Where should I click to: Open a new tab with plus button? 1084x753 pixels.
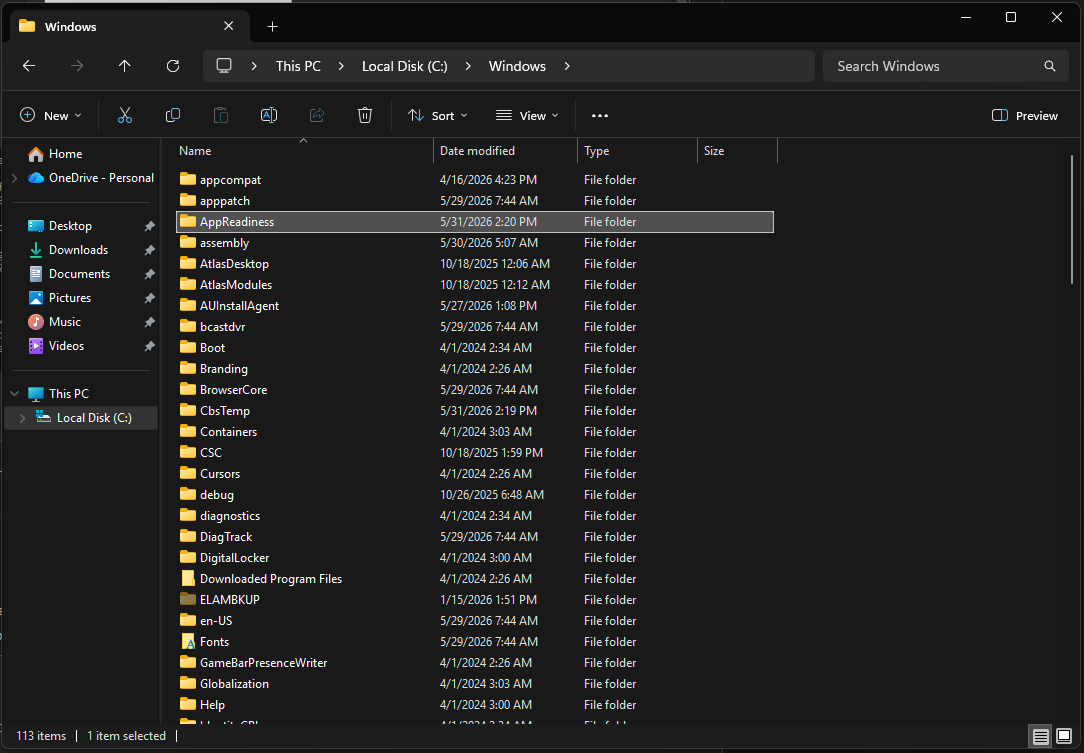272,26
